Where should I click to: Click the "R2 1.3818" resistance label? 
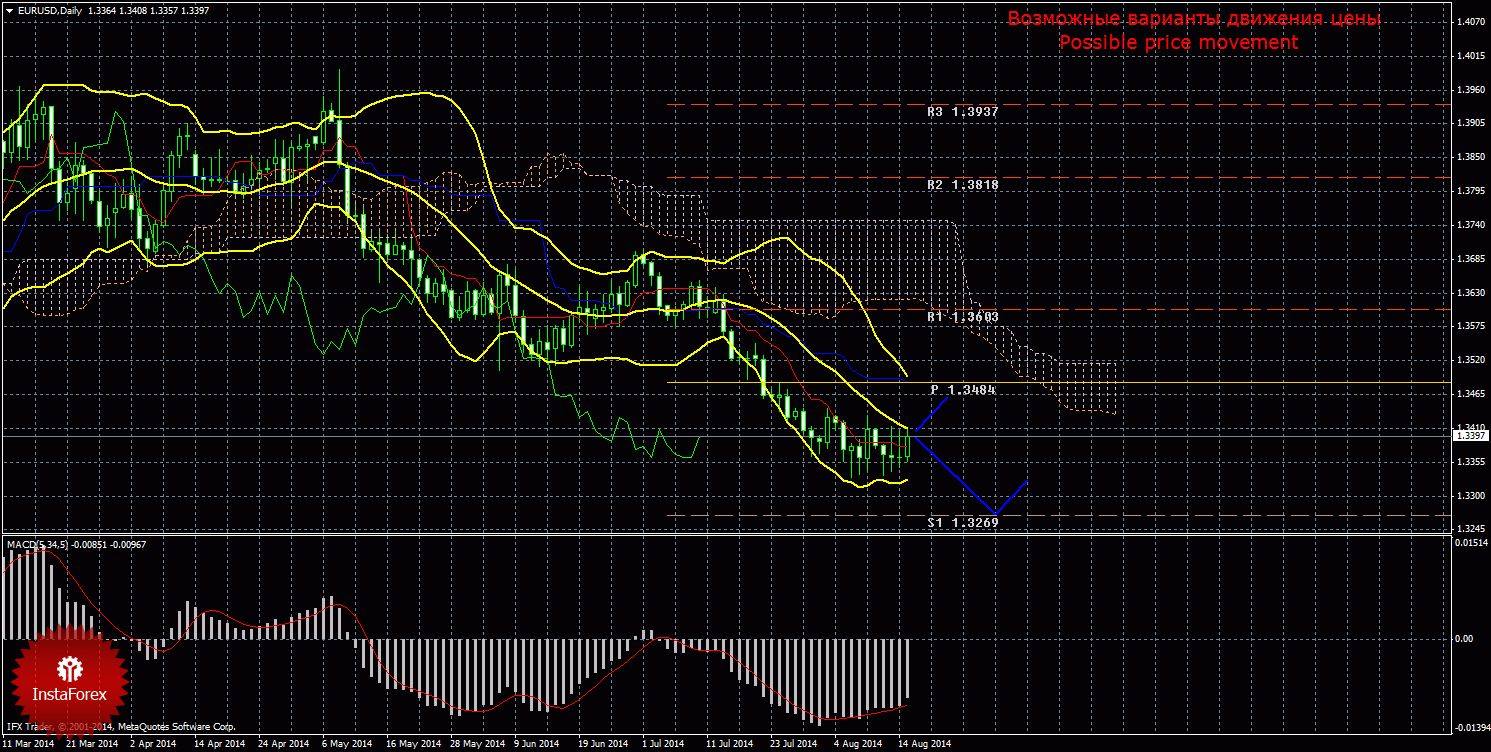963,185
